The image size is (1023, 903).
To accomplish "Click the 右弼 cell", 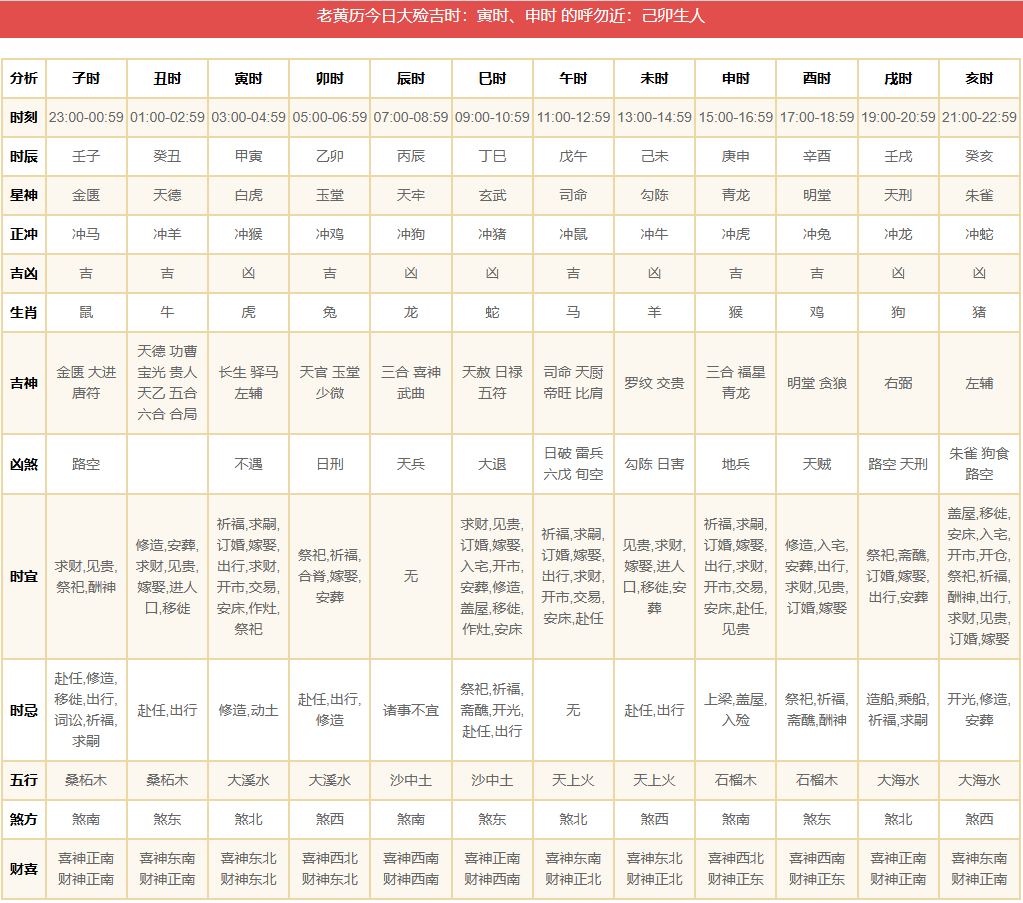I will 898,383.
